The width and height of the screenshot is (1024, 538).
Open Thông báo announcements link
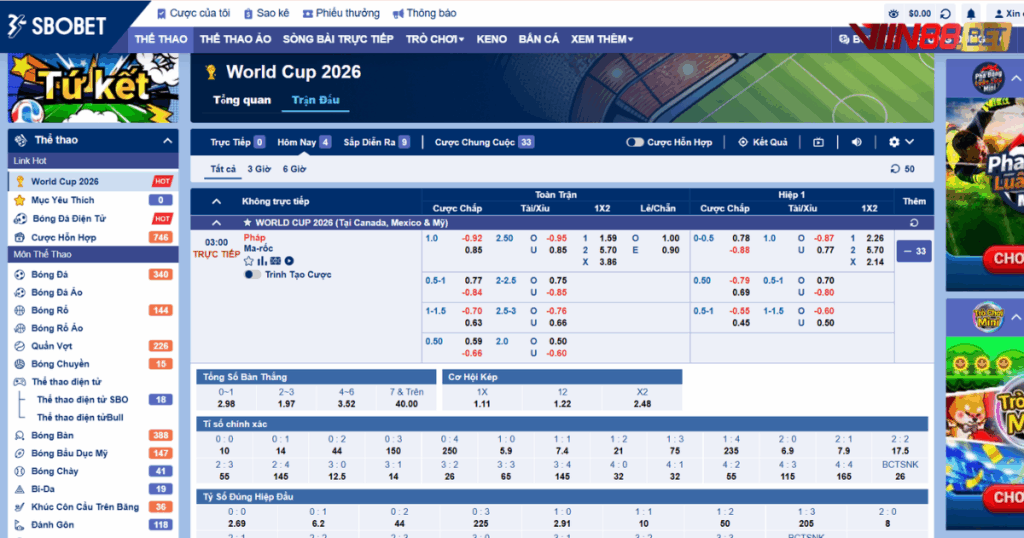point(424,13)
